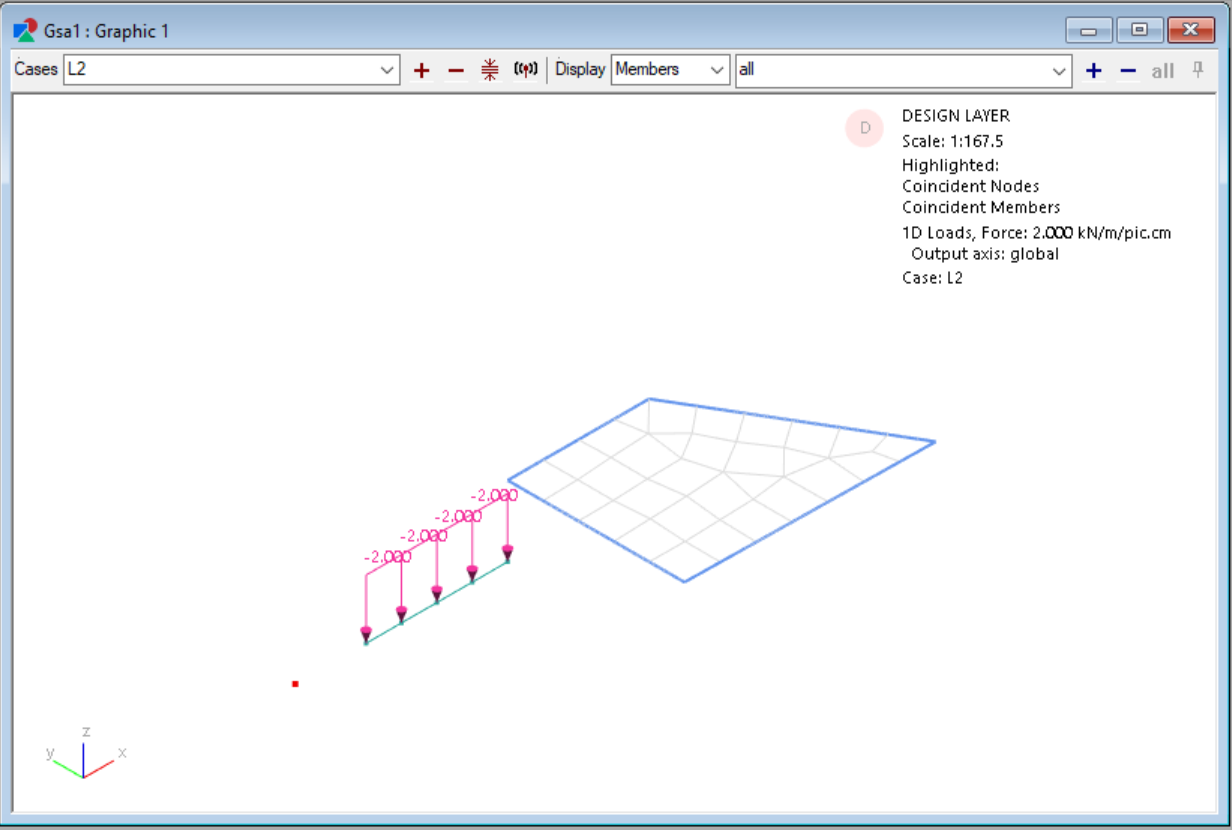
Task: Click the broadcast signal icon in toolbar
Action: point(525,70)
